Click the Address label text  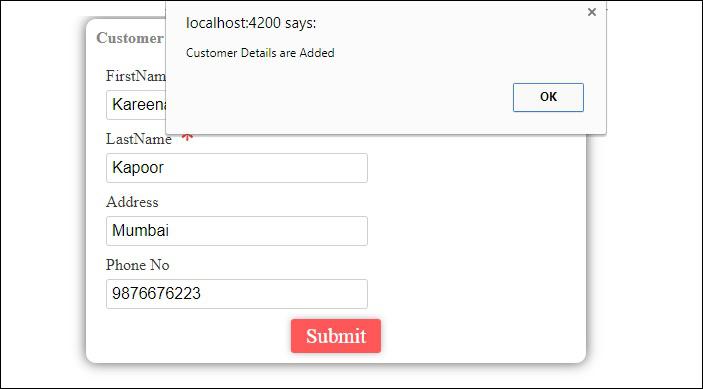(132, 202)
